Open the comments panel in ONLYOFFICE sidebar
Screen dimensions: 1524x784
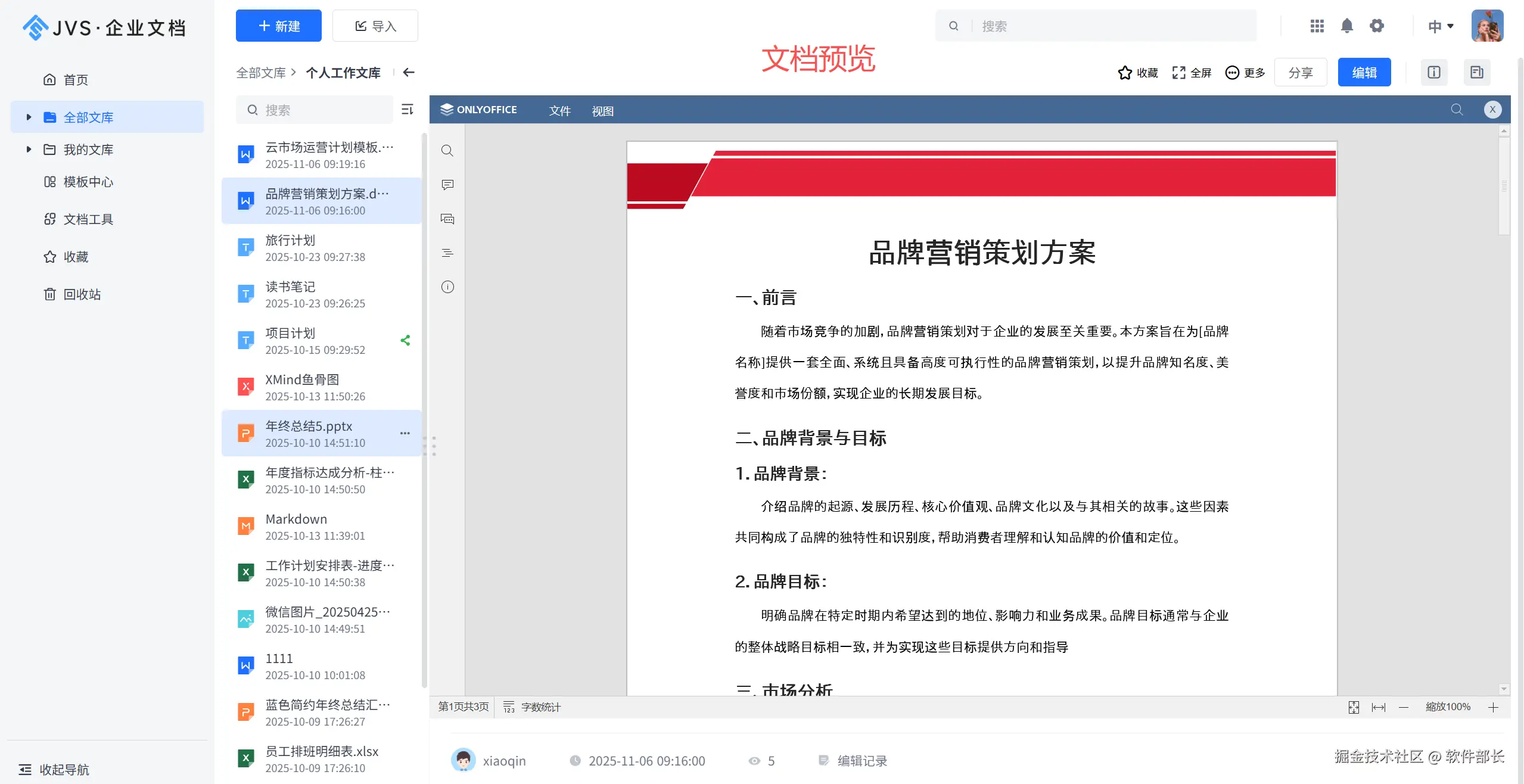click(x=447, y=185)
